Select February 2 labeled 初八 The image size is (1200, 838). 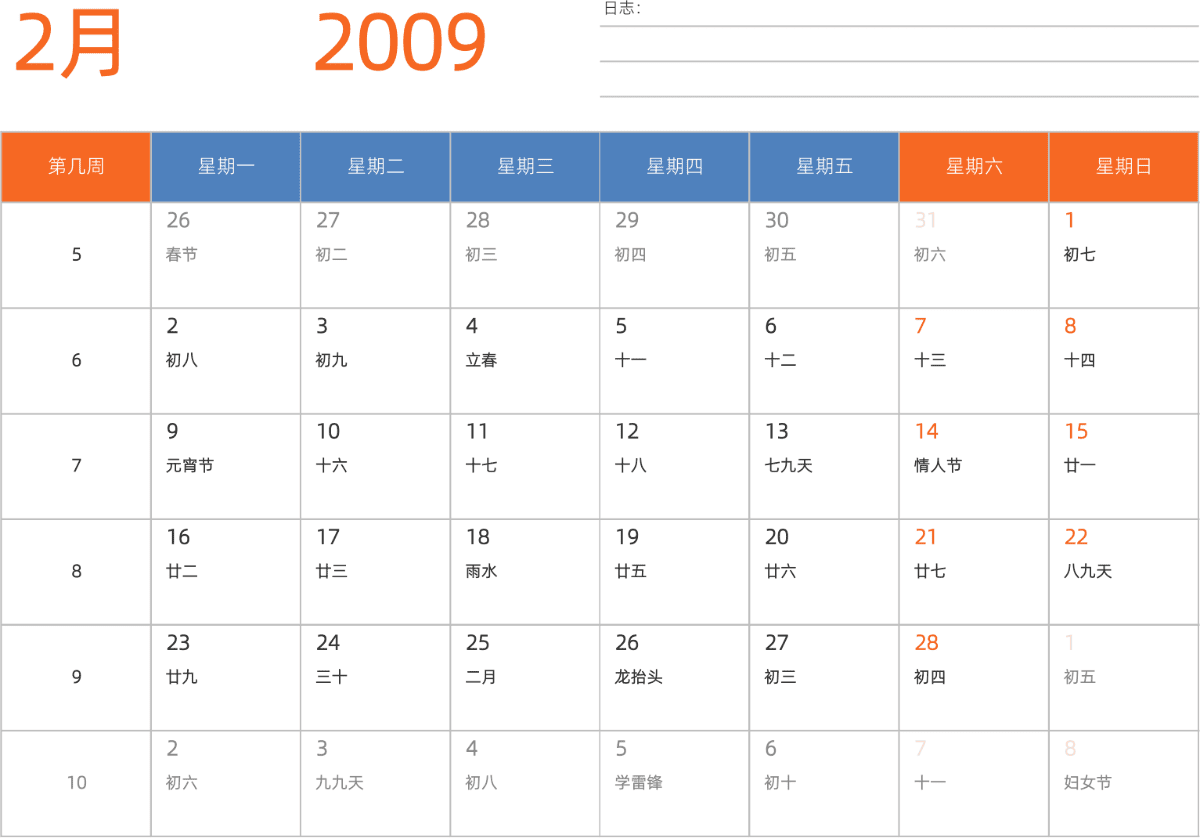[226, 361]
